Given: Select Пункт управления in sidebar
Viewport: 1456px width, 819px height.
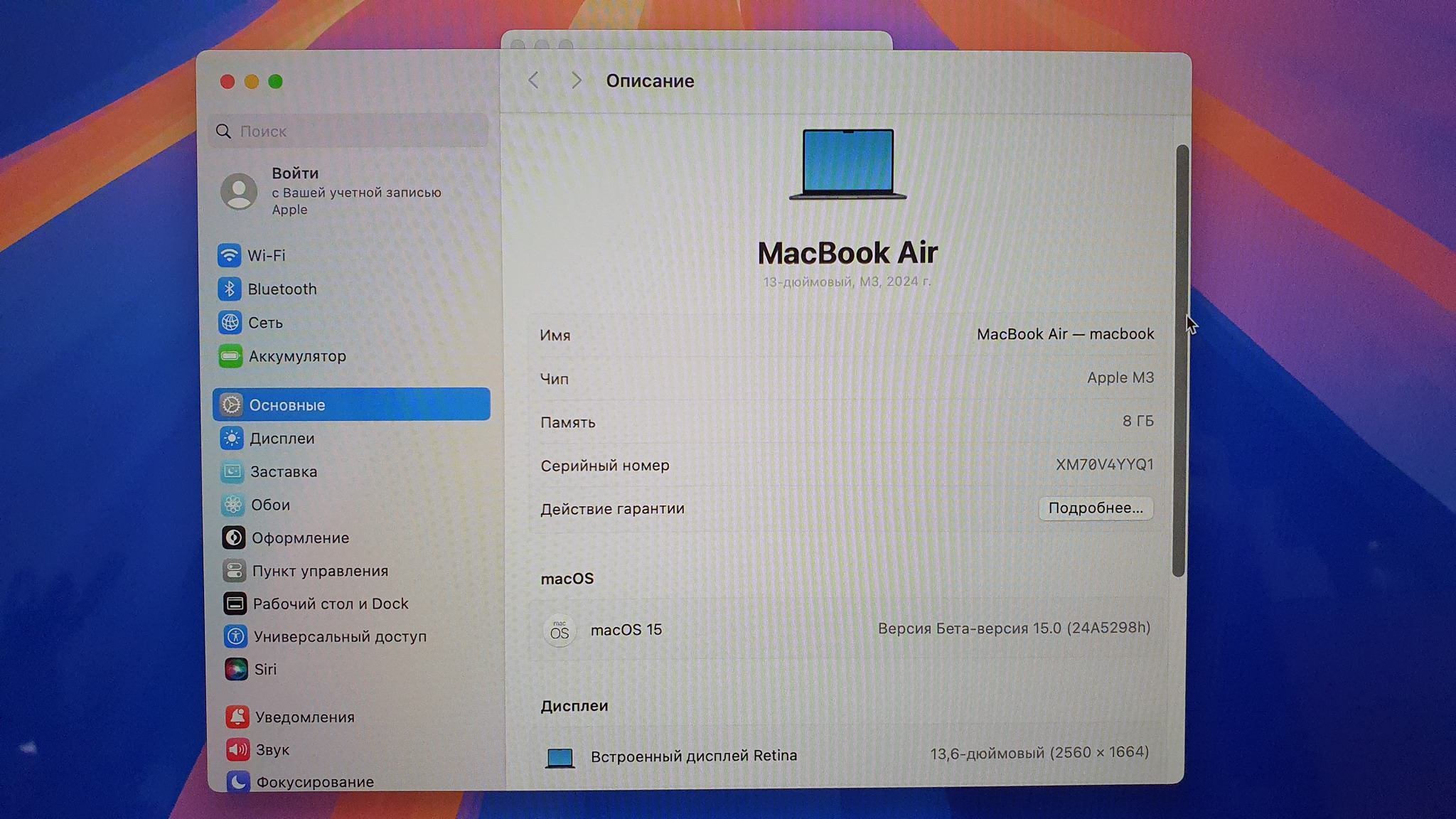Looking at the screenshot, I should point(319,571).
